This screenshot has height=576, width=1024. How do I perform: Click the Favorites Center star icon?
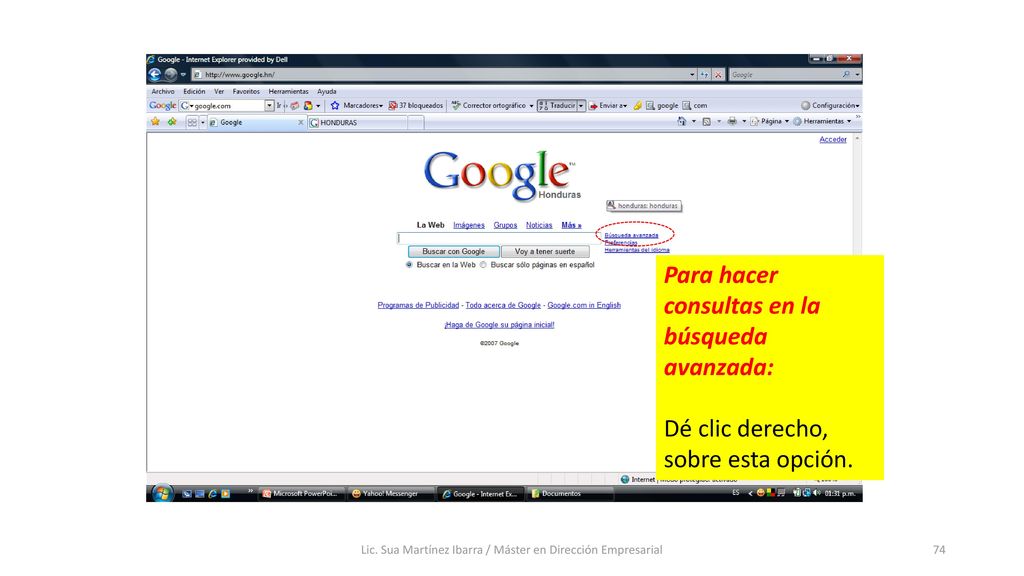point(155,121)
